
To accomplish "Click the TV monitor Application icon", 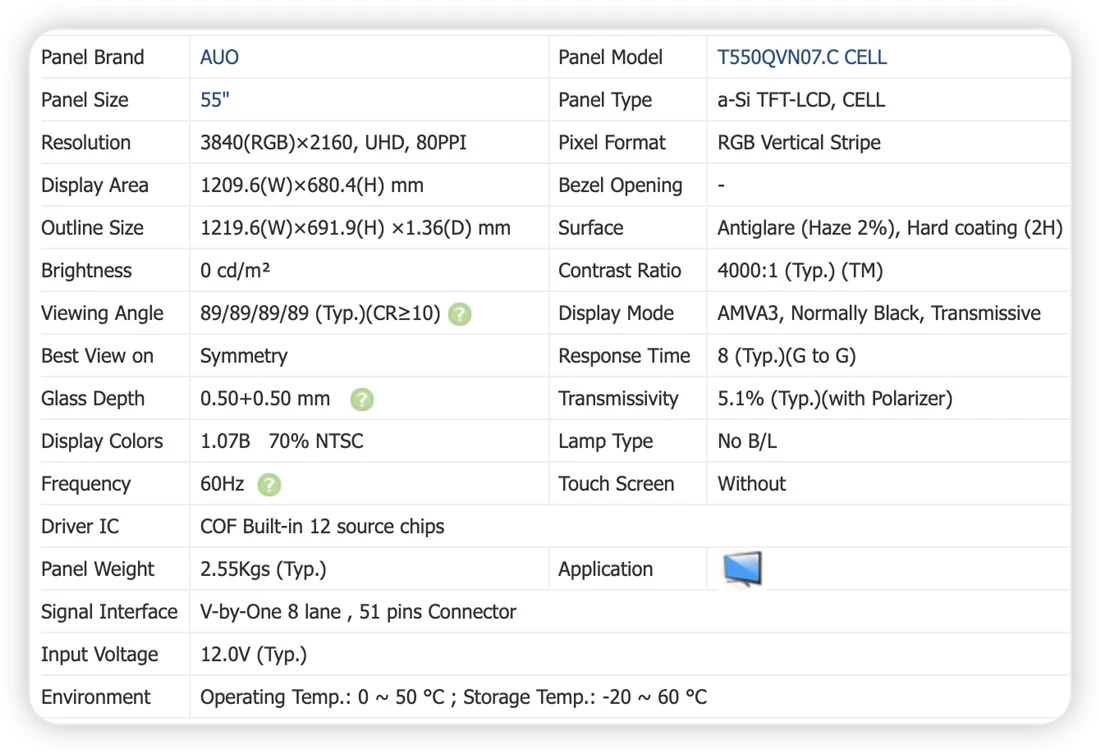I will click(742, 569).
